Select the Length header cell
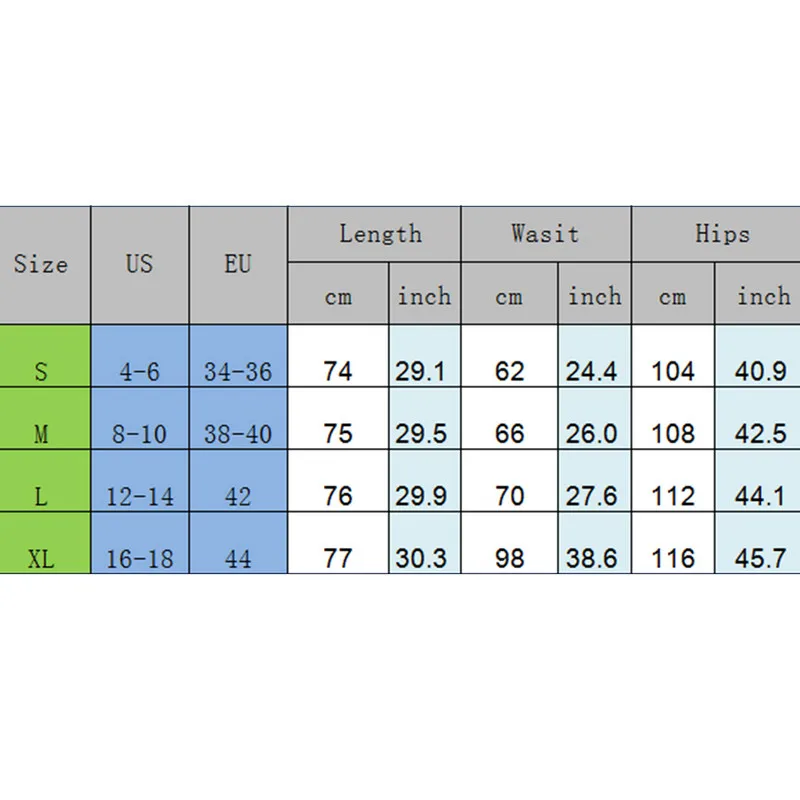The image size is (800, 800). pyautogui.click(x=380, y=235)
